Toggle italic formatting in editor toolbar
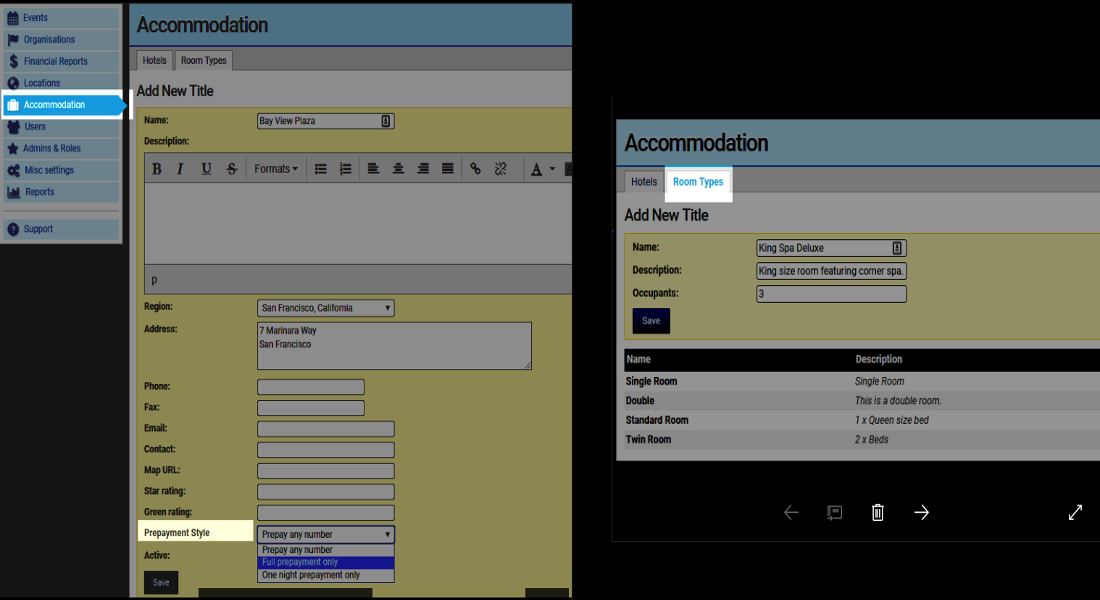Viewport: 1100px width, 600px height. (180, 169)
